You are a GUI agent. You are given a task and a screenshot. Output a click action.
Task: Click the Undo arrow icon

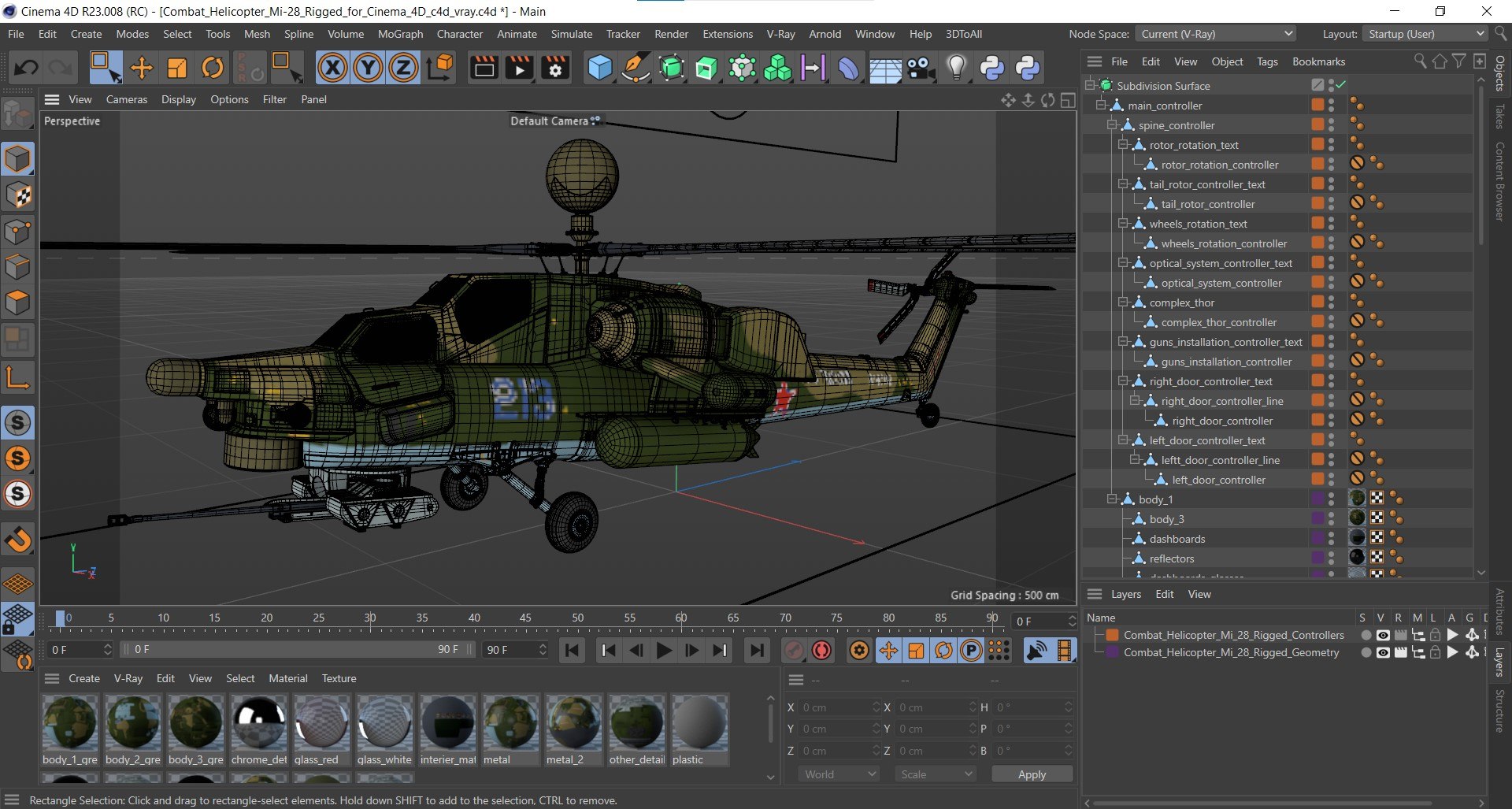tap(25, 68)
